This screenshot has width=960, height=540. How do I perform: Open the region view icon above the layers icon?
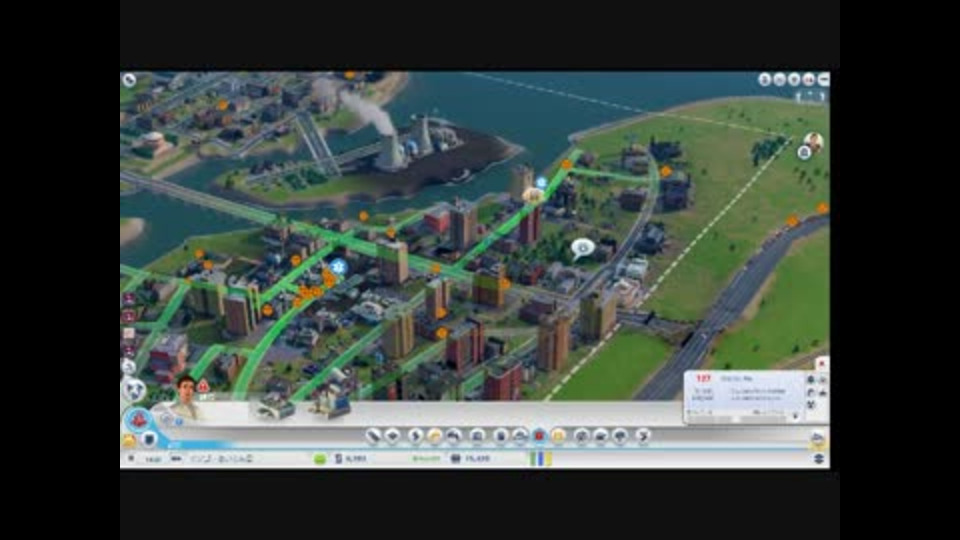(x=817, y=438)
